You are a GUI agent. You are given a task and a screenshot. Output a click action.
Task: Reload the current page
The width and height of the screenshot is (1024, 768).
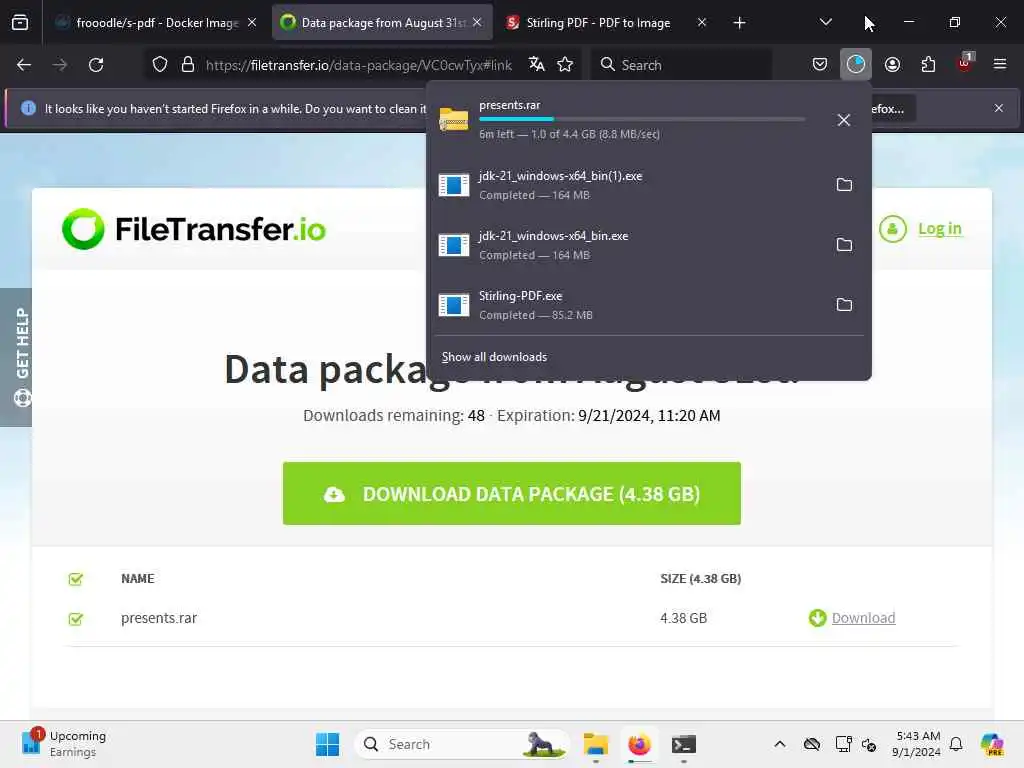tap(96, 65)
